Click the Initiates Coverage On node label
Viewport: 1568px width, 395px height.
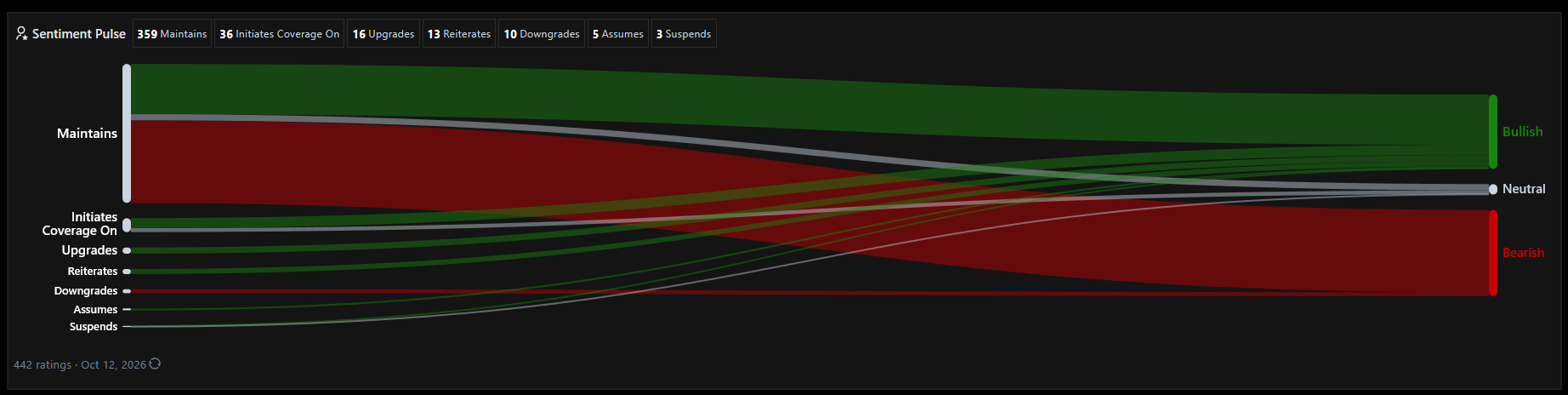(x=80, y=224)
